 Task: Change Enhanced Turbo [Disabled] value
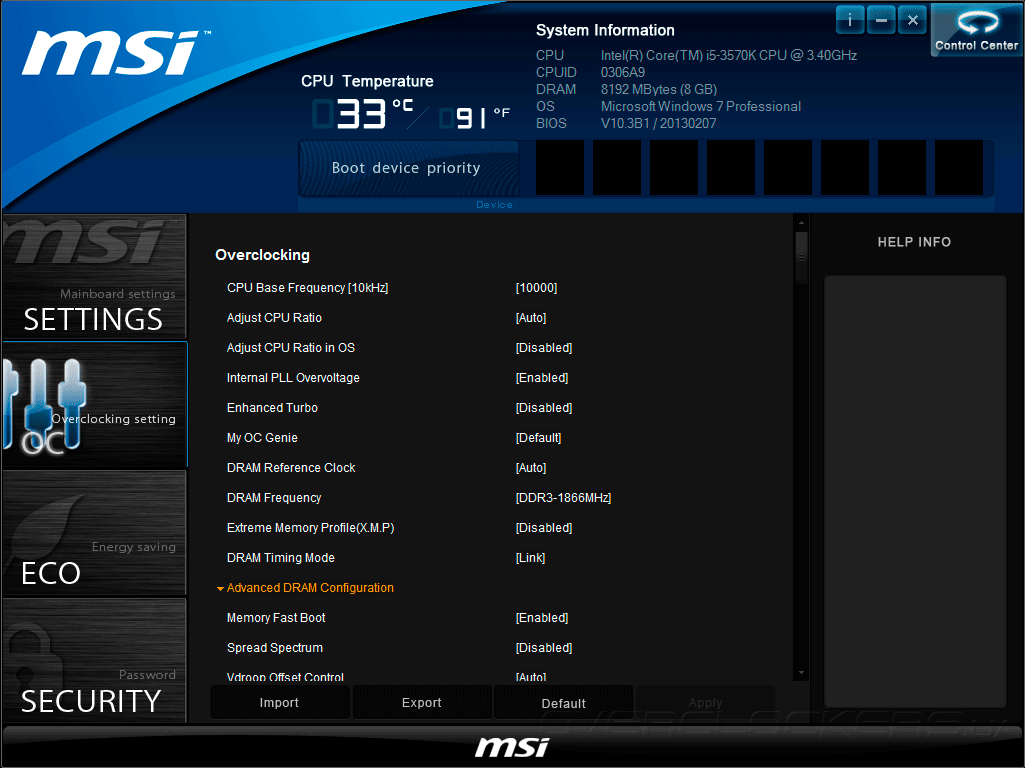click(544, 408)
